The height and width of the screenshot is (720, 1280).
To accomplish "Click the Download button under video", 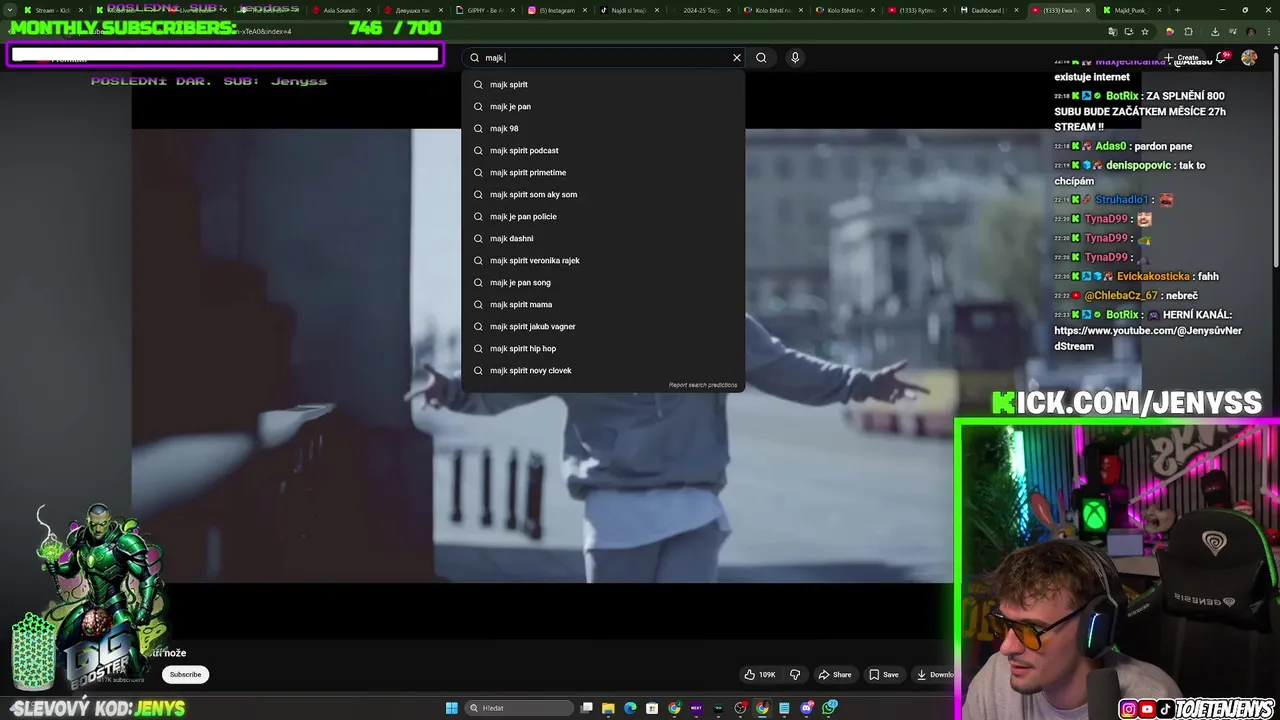I will (x=935, y=674).
